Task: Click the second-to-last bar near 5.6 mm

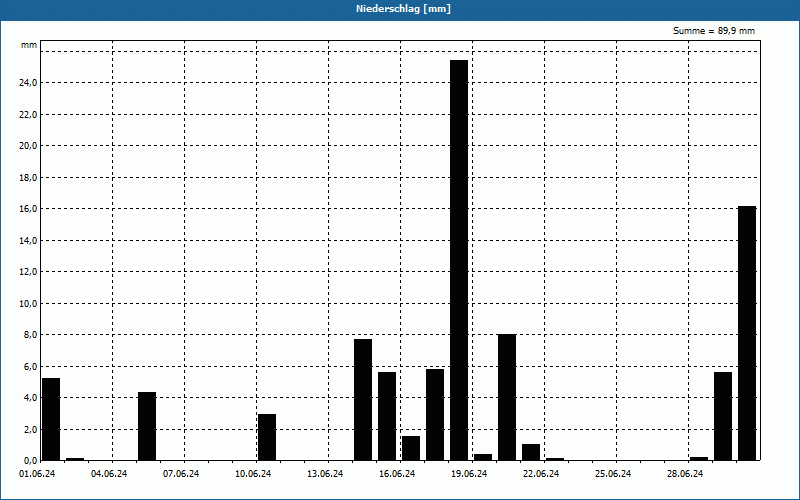Action: (x=723, y=416)
